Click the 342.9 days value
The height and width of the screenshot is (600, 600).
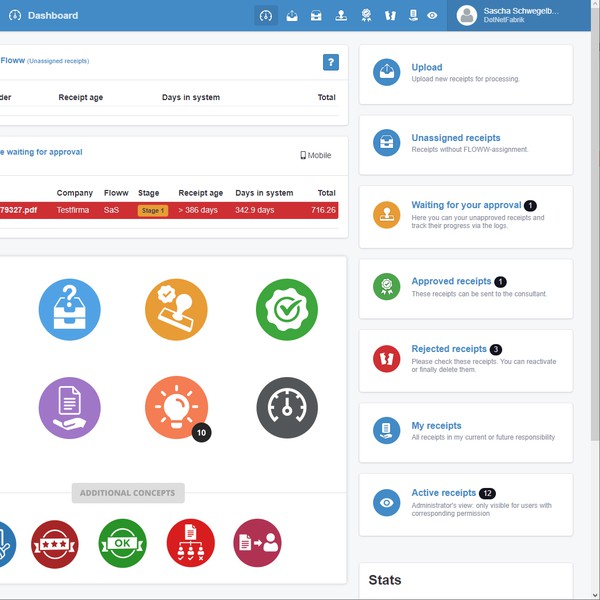(254, 210)
